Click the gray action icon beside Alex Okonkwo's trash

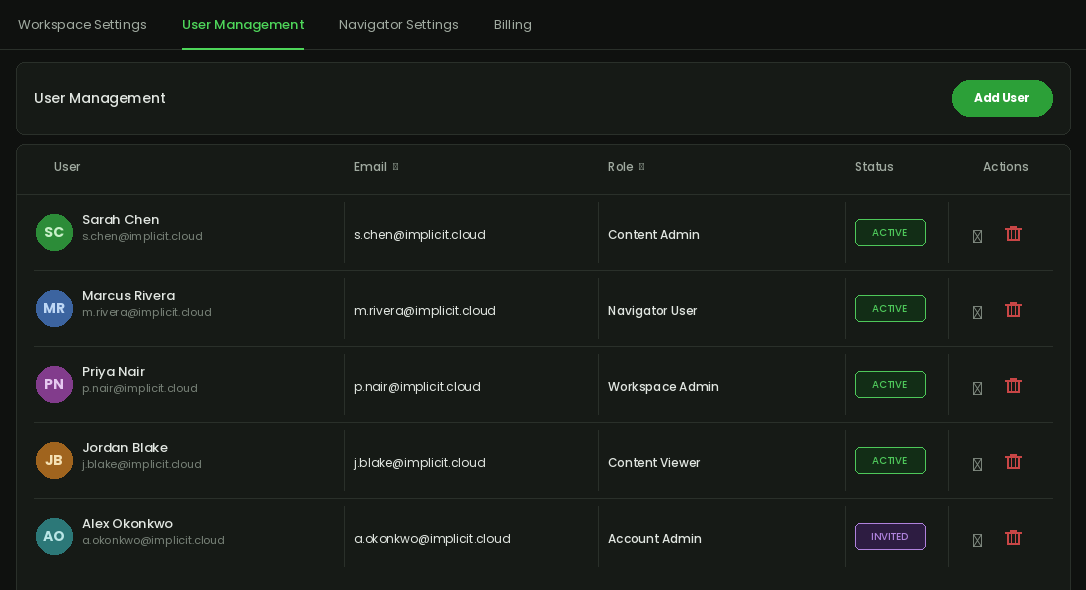(x=977, y=541)
